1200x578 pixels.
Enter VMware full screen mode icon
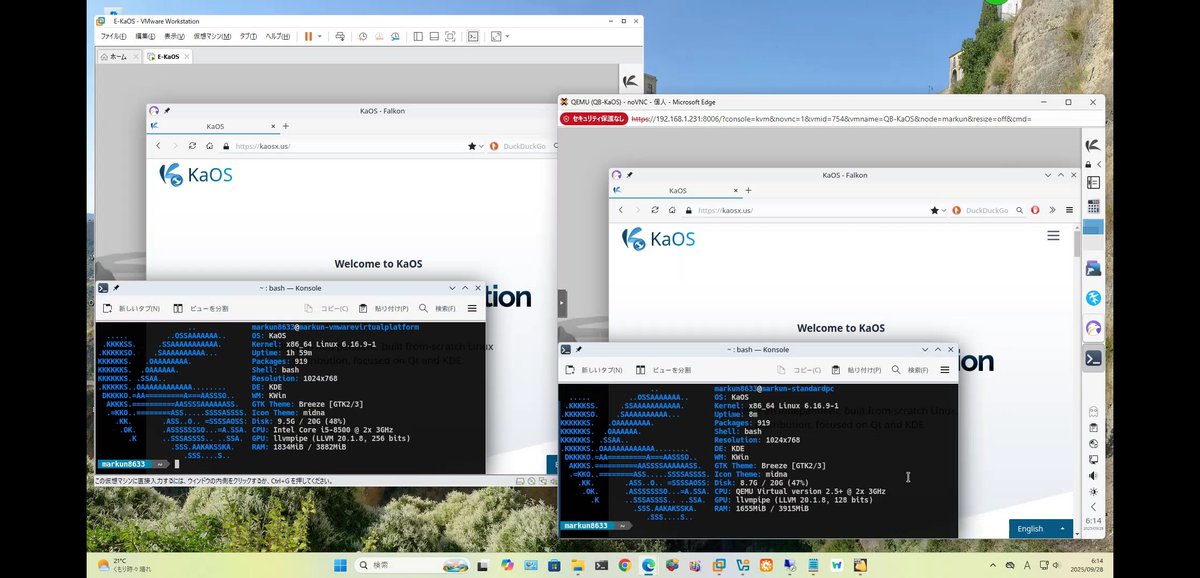coord(450,36)
